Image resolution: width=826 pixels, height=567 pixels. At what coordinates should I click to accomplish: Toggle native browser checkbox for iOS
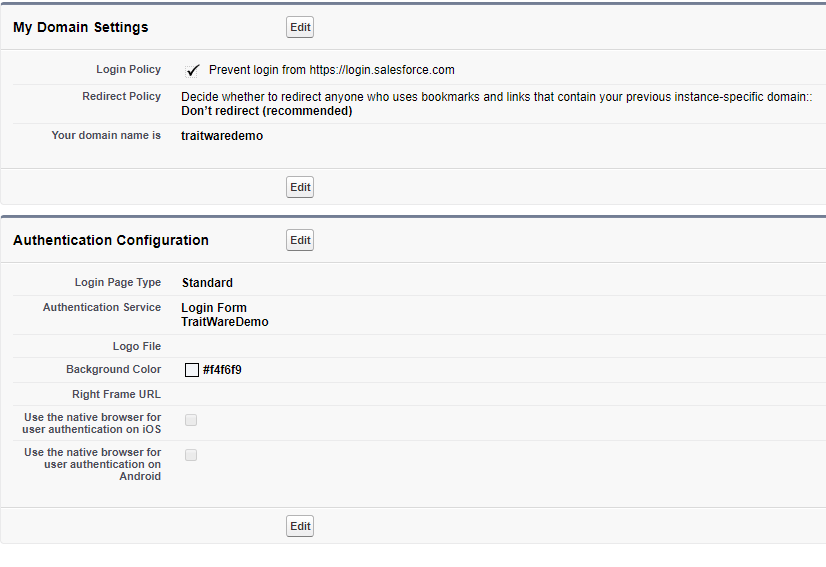[191, 420]
